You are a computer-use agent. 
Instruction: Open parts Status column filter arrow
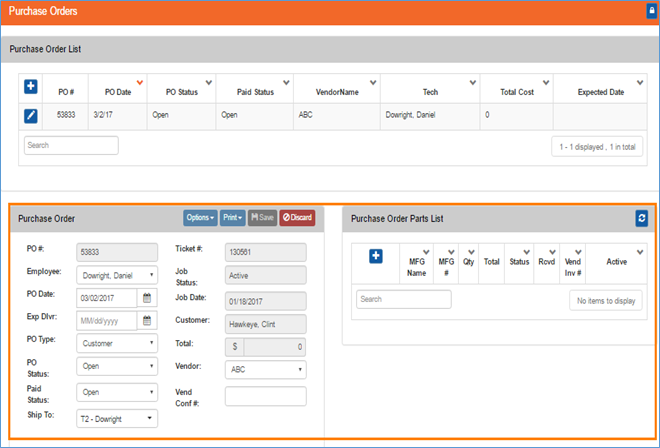527,252
